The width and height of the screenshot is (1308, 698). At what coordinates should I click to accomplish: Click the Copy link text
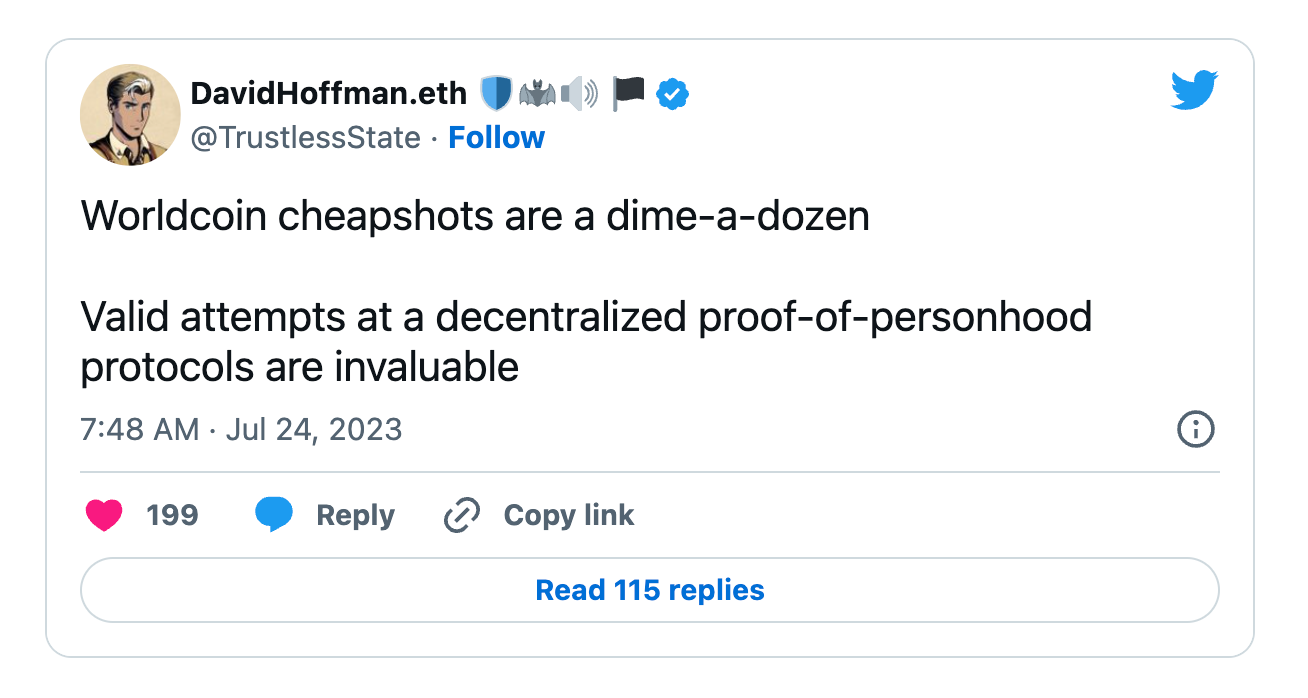[568, 516]
